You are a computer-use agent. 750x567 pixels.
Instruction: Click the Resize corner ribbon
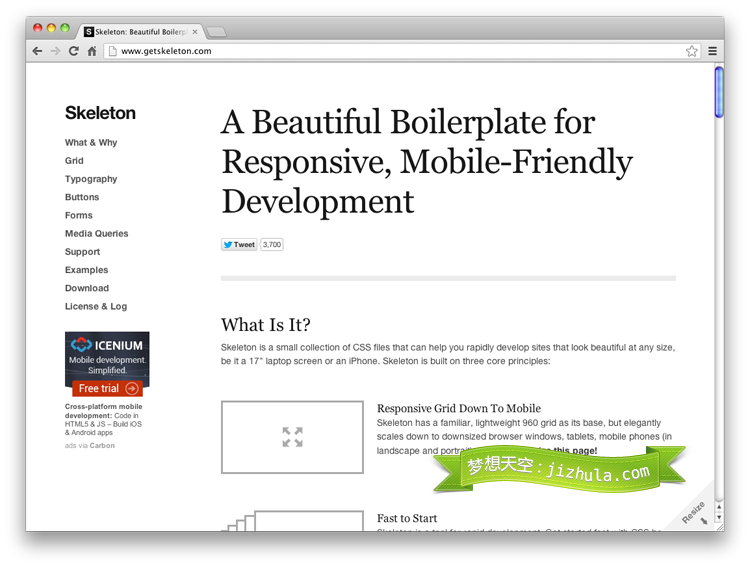click(x=695, y=513)
